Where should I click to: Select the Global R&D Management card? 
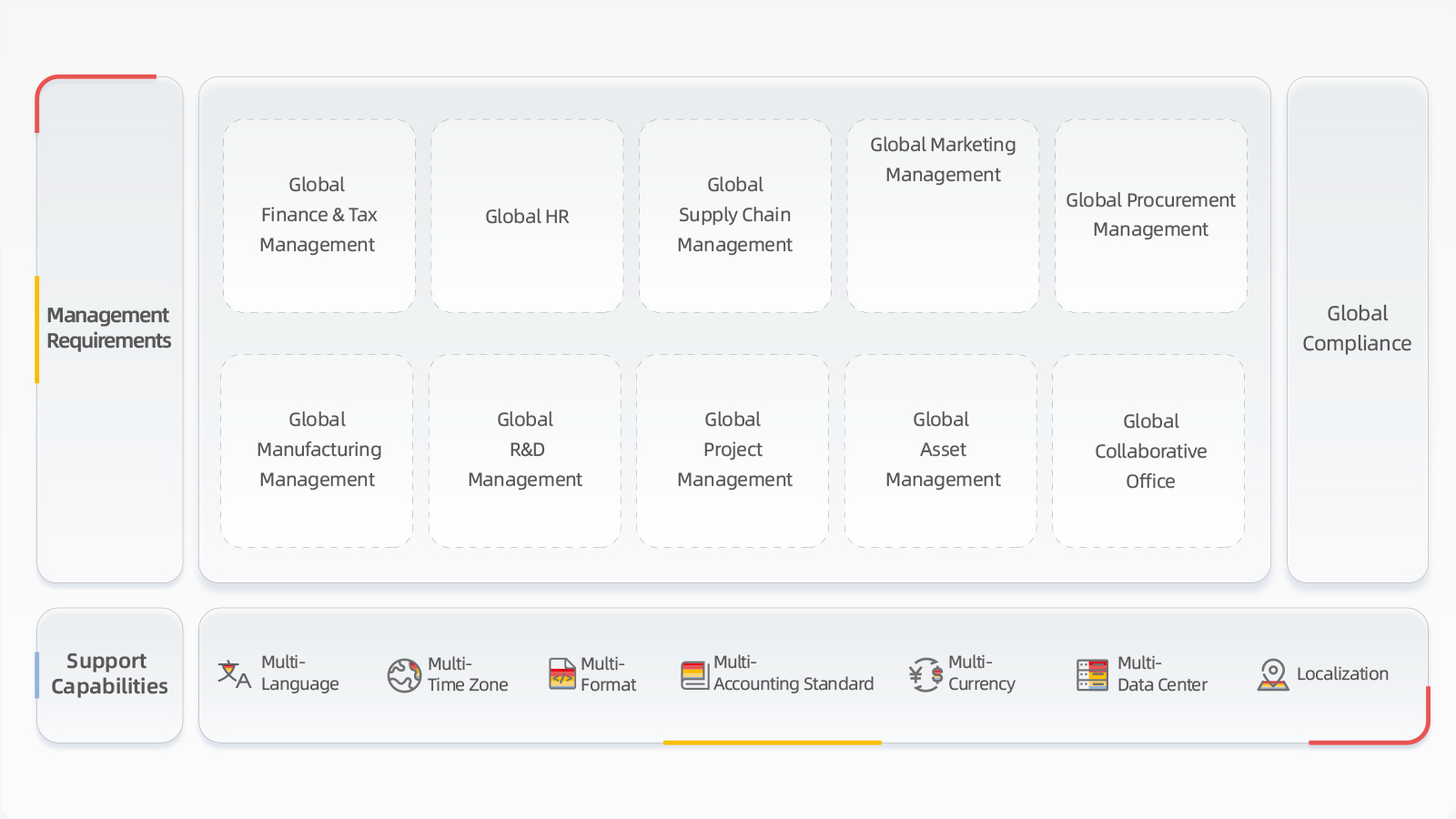pyautogui.click(x=525, y=450)
